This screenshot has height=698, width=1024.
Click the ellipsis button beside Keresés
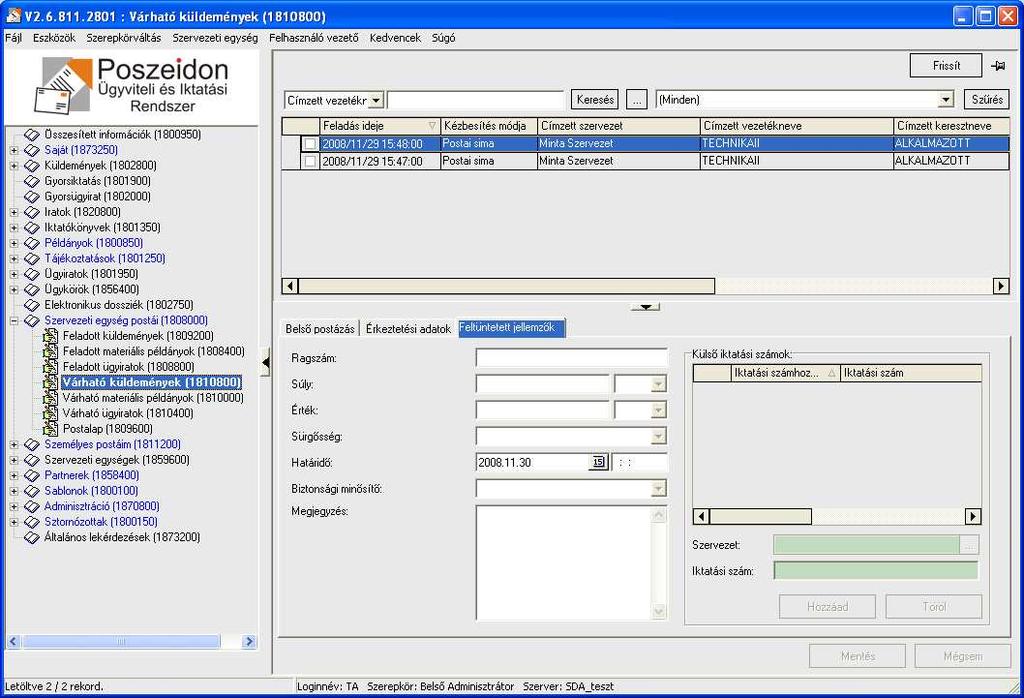point(637,100)
